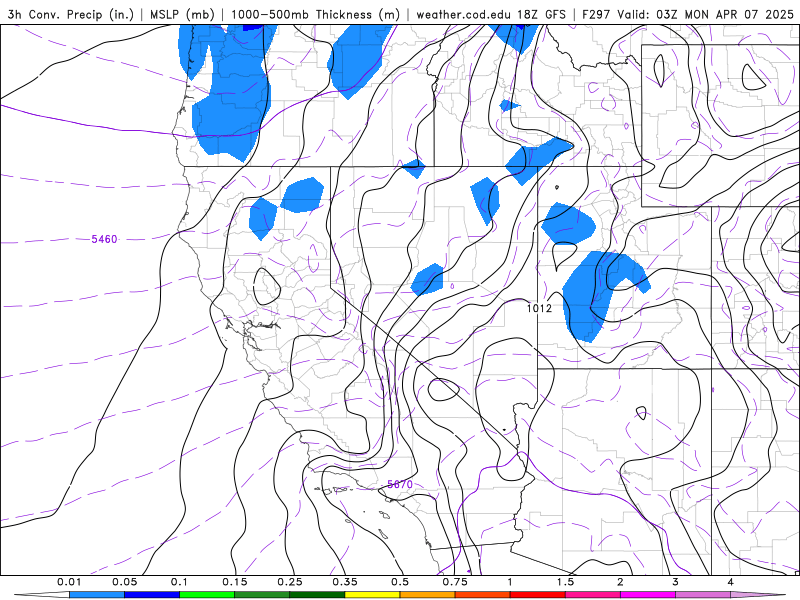Pick the orange 0.5–0.75 colorbar swatch
This screenshot has height=600, width=800.
[428, 595]
